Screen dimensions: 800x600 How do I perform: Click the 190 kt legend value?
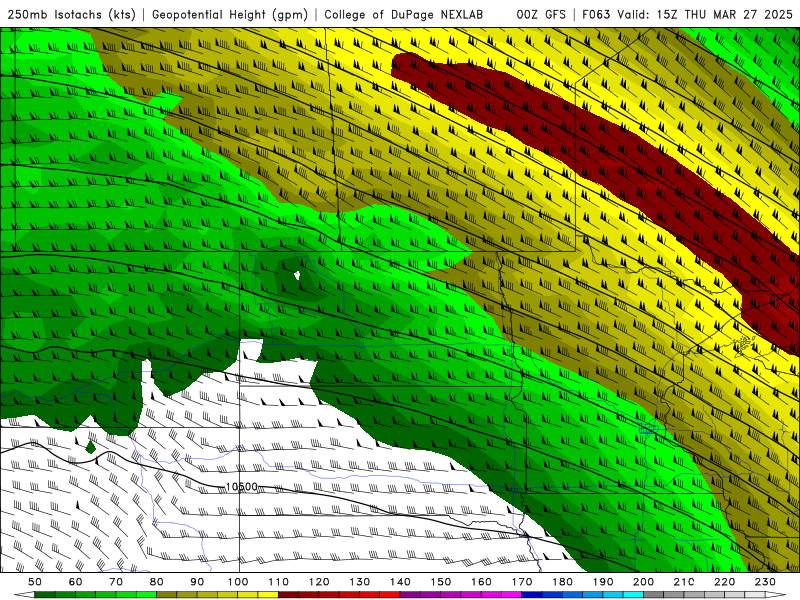(x=603, y=582)
